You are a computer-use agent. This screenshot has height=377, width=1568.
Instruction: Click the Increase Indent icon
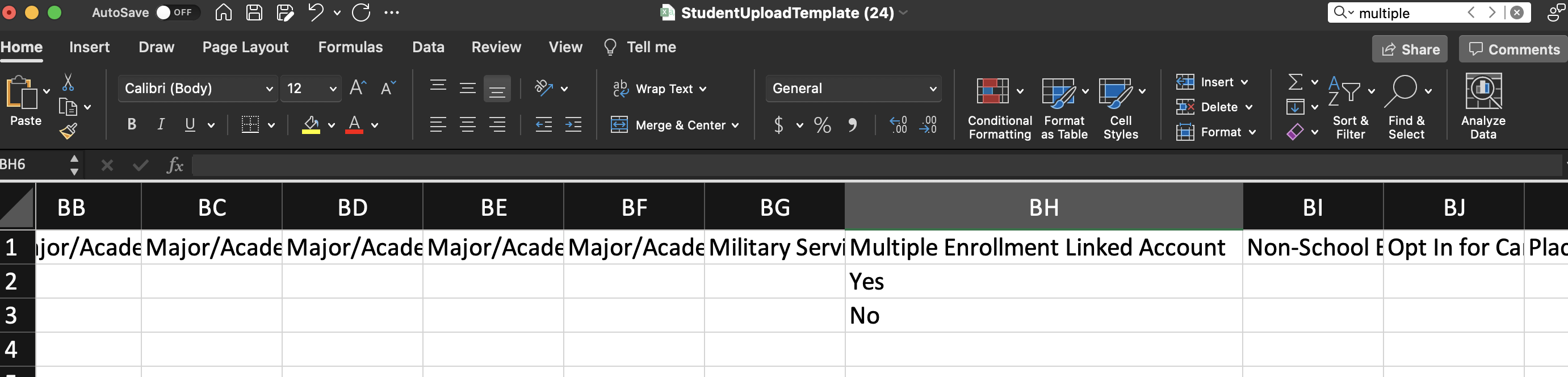(573, 125)
